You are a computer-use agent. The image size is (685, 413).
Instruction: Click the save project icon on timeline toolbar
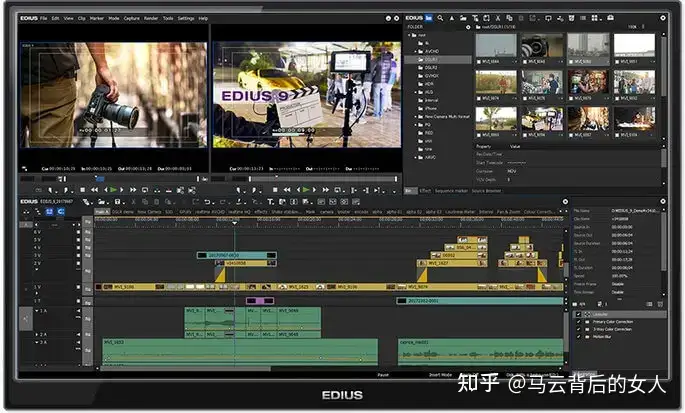tap(117, 201)
